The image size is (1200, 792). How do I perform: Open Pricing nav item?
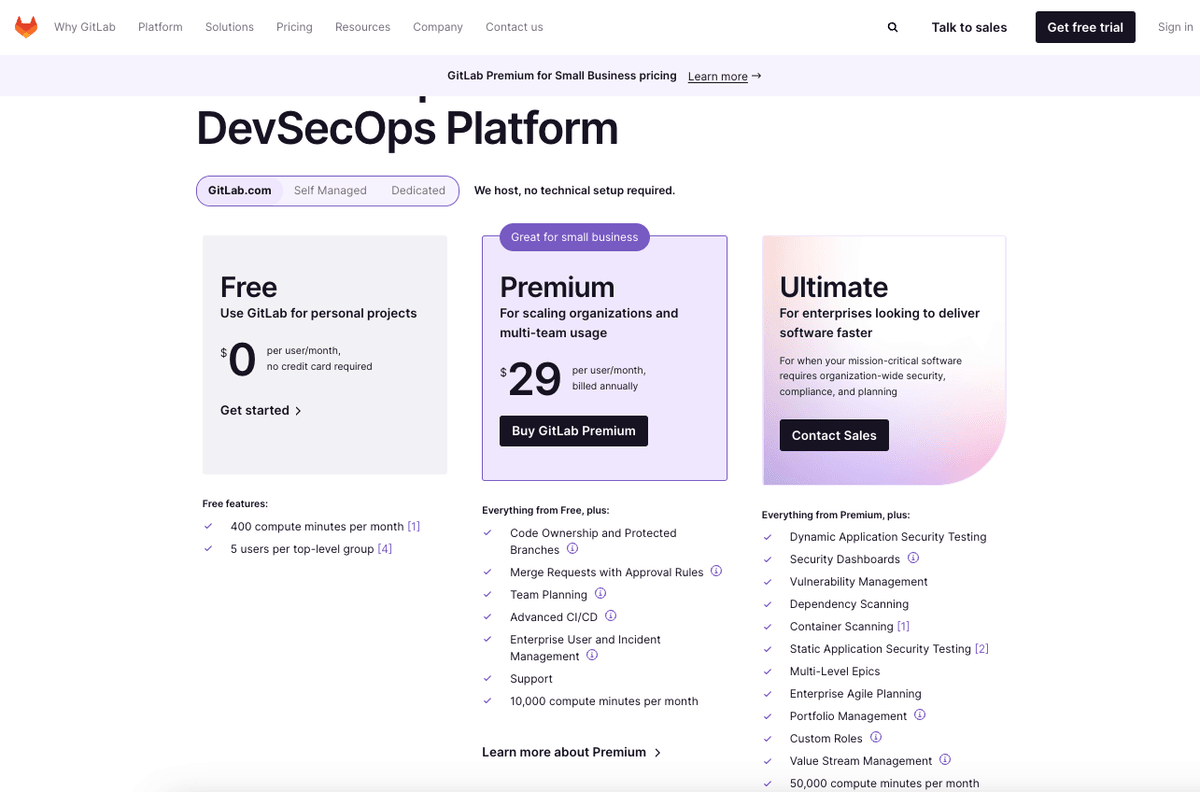click(x=294, y=27)
